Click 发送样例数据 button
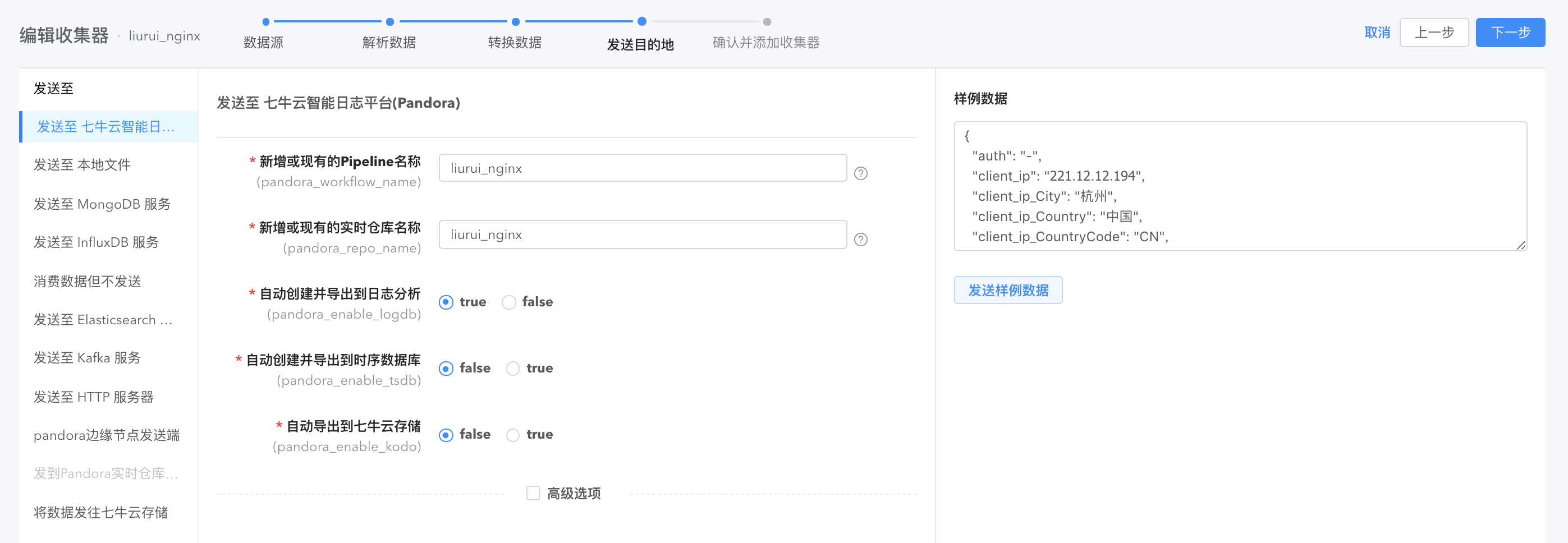 click(1008, 291)
